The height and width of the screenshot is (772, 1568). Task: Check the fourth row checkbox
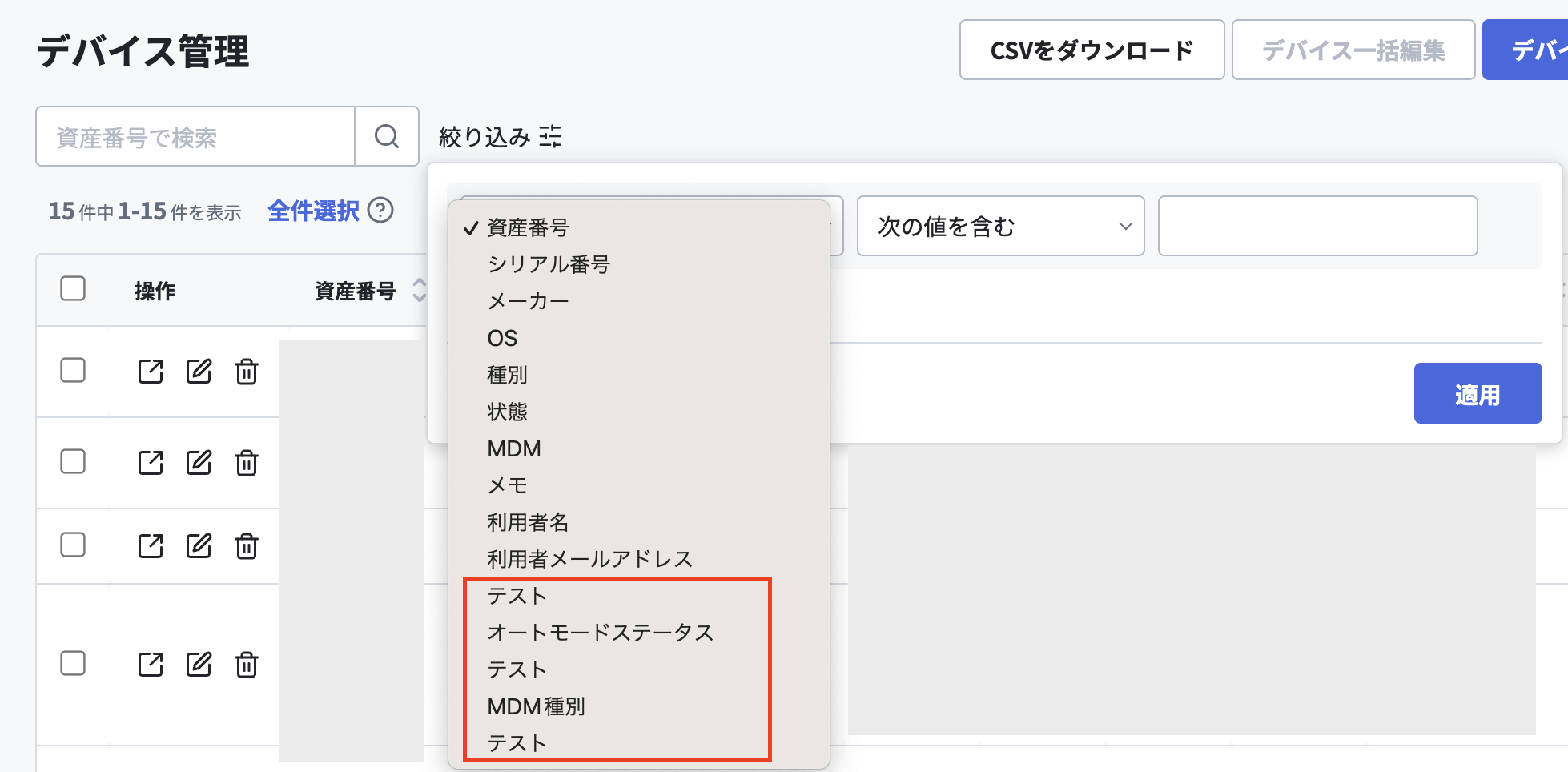pyautogui.click(x=73, y=663)
